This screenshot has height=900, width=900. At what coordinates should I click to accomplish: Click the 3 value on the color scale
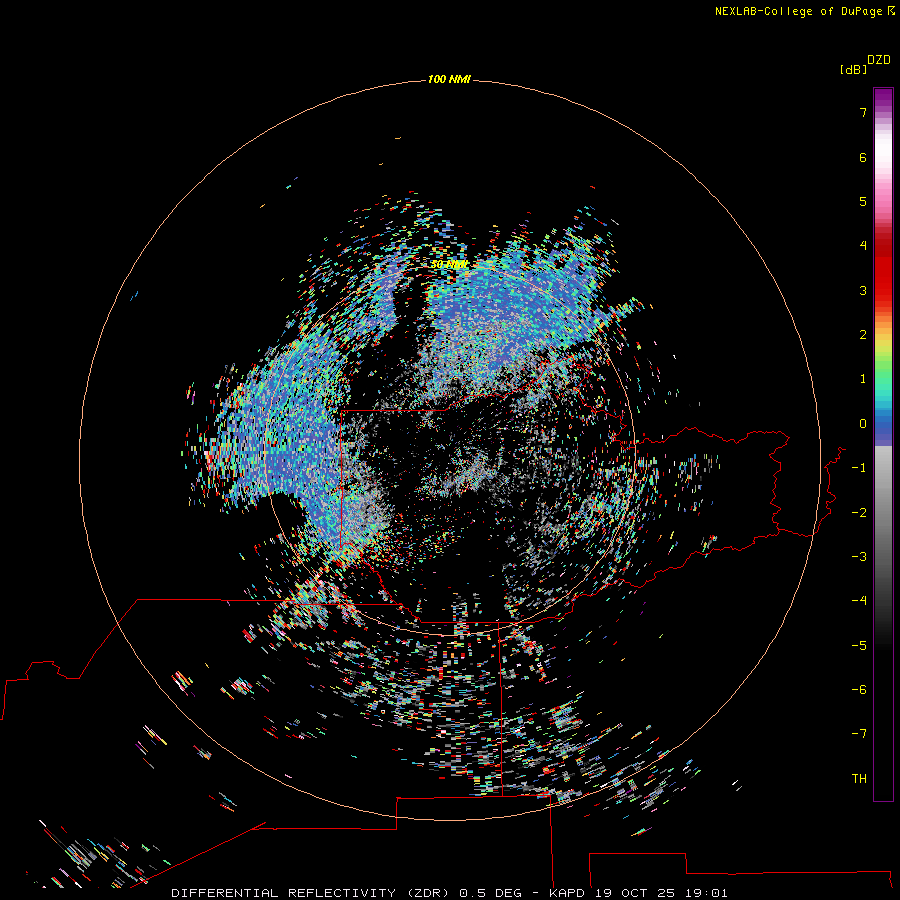tap(863, 290)
